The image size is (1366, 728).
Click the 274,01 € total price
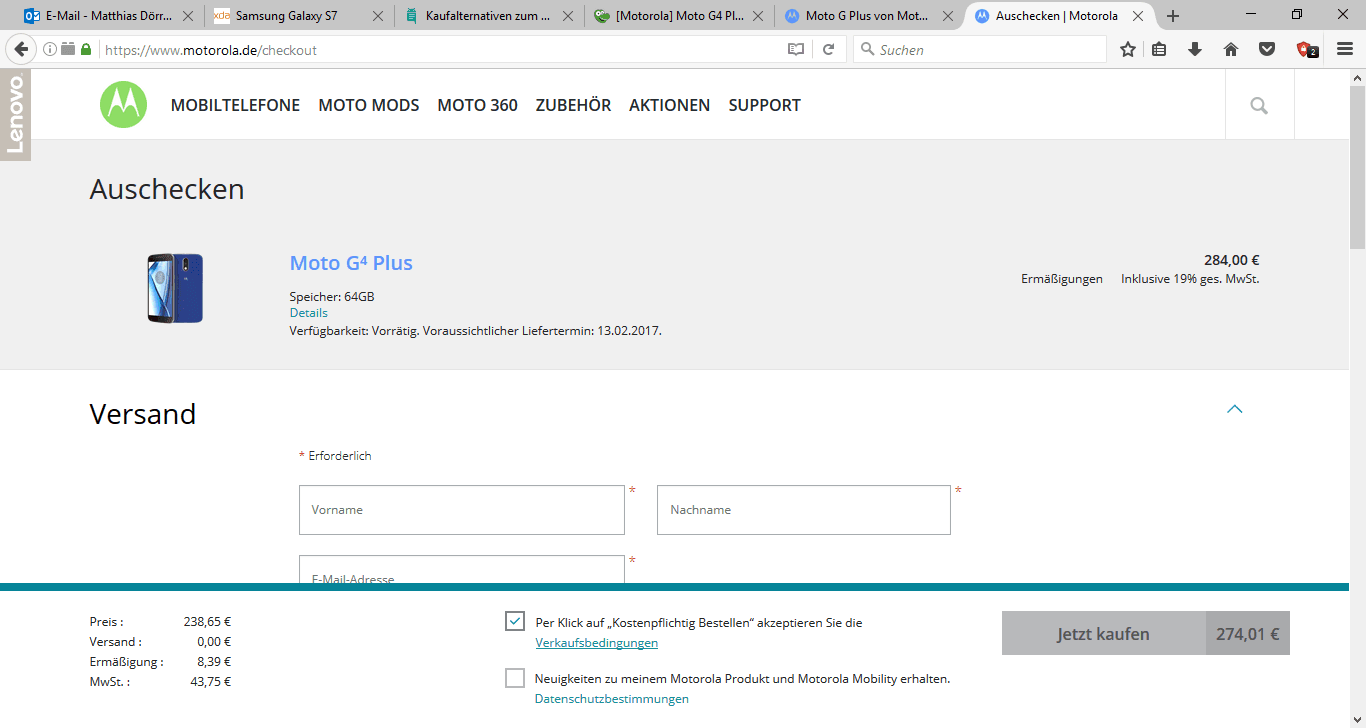[1248, 633]
